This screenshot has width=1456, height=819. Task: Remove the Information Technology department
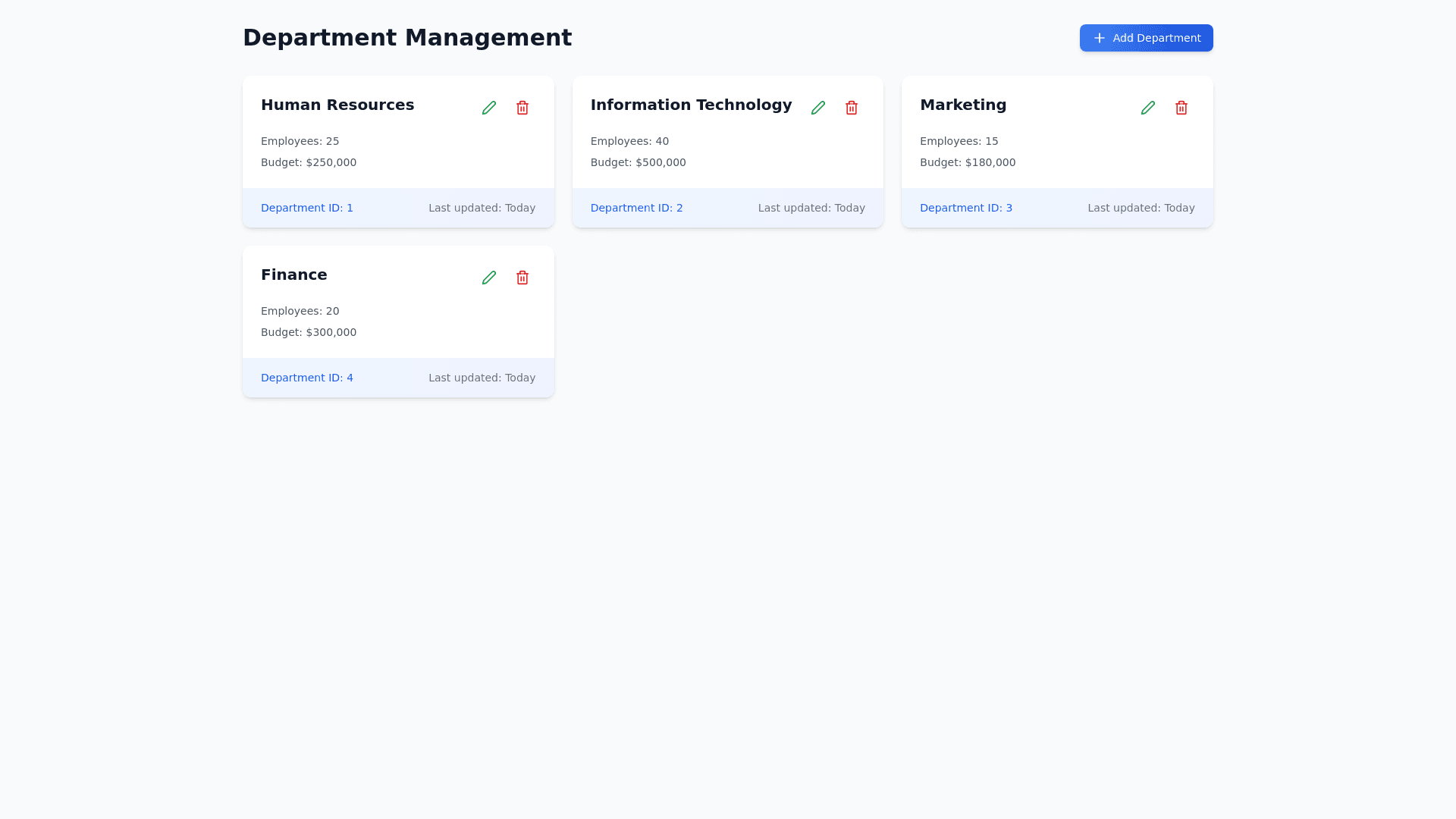(852, 108)
